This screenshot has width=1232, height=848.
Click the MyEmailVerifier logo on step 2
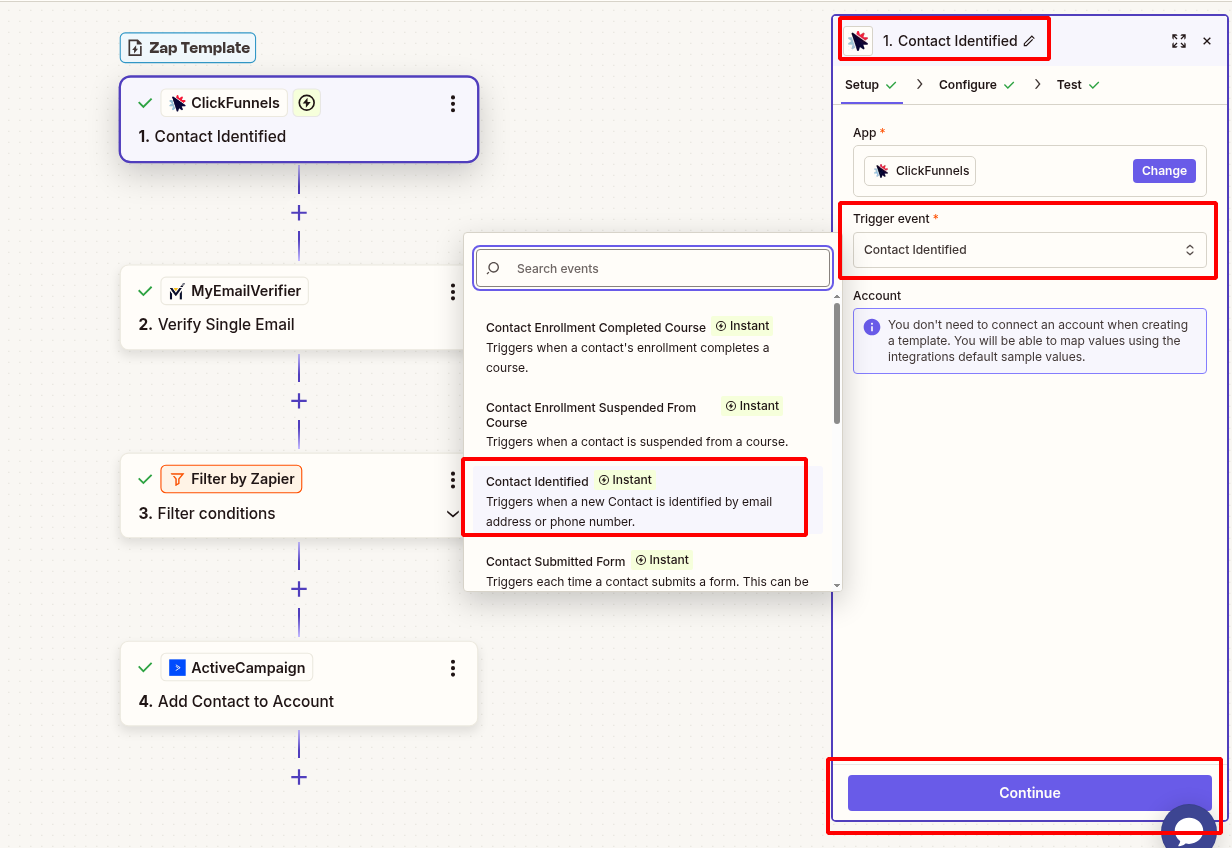click(x=176, y=290)
